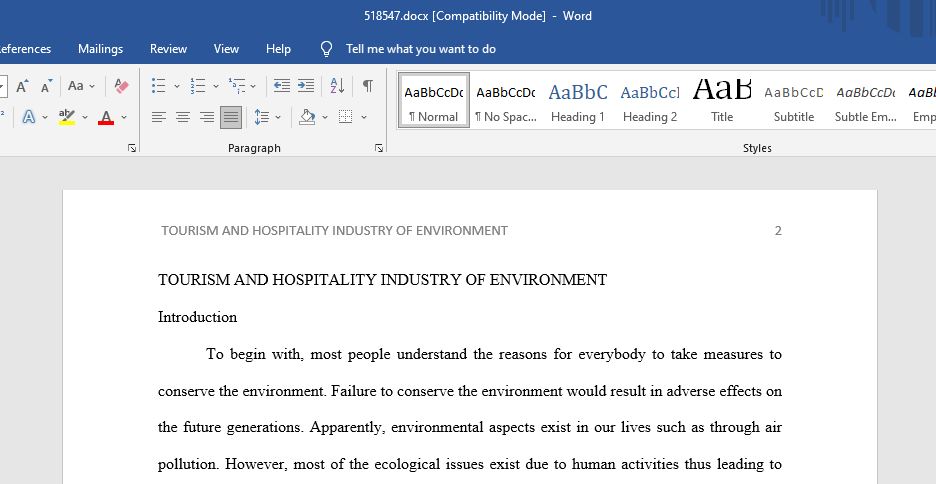Click Line and Paragraph Spacing icon
This screenshot has width=936, height=484.
261,117
